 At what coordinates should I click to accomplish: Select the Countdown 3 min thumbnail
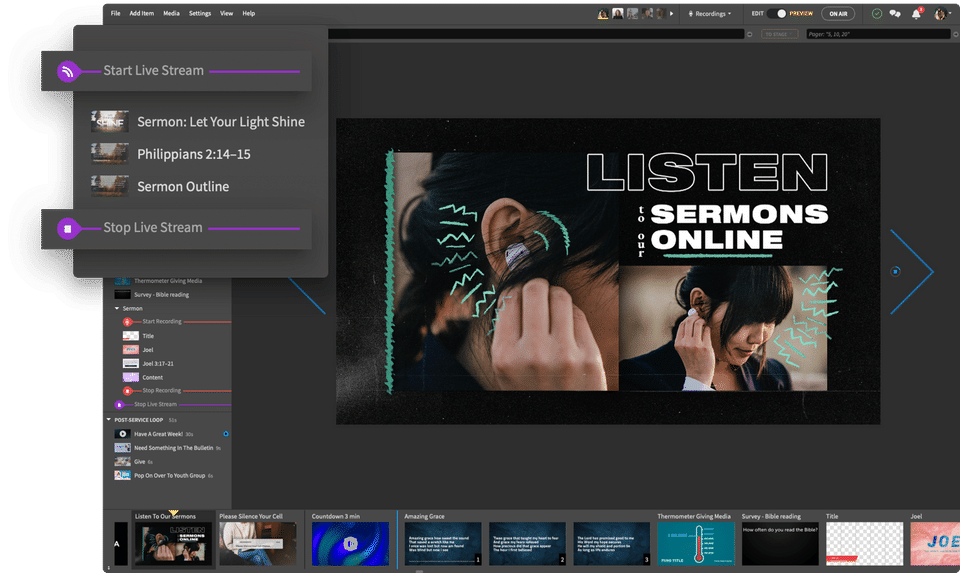[350, 544]
